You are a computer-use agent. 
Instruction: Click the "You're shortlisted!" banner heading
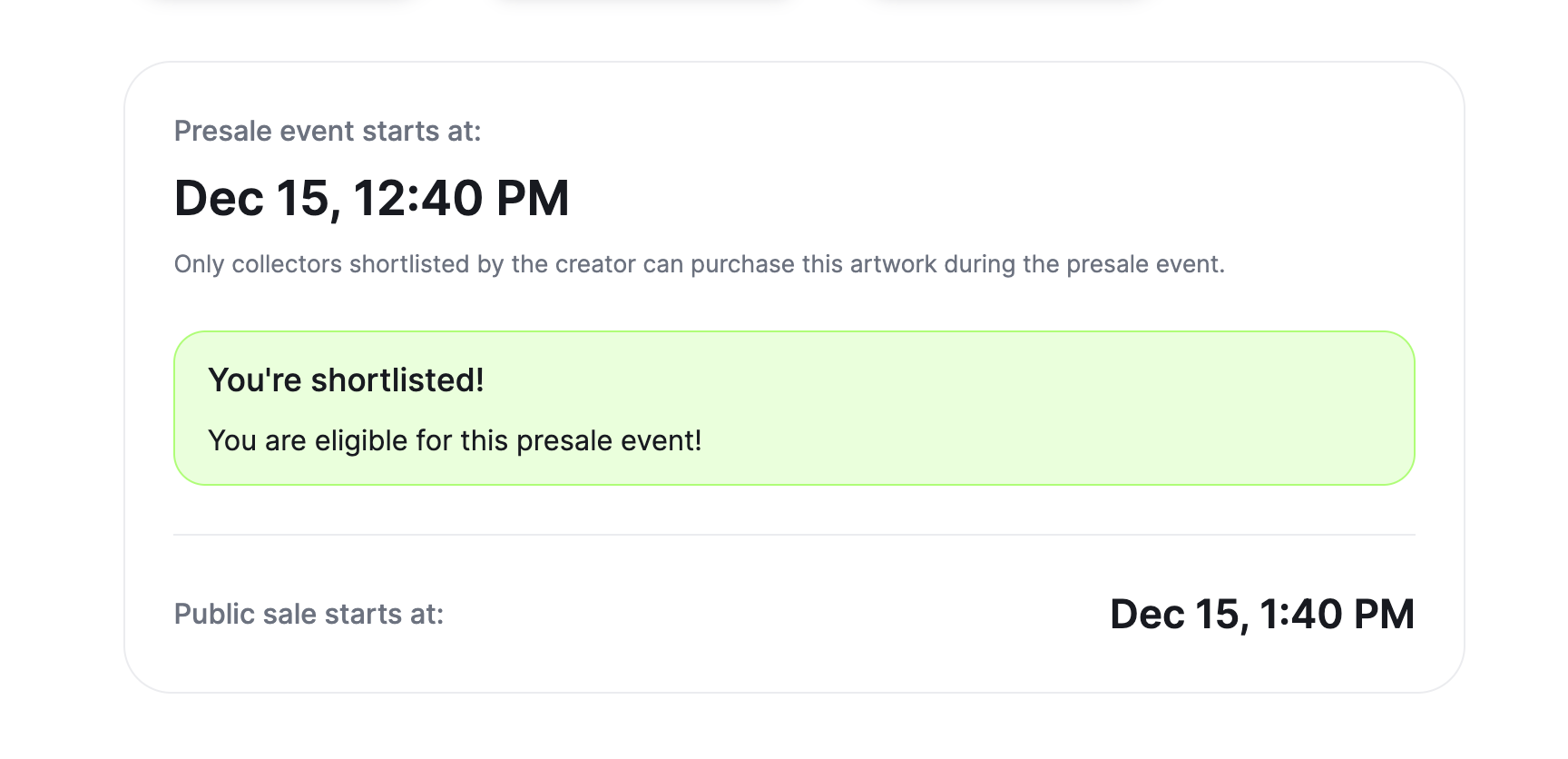tap(346, 380)
